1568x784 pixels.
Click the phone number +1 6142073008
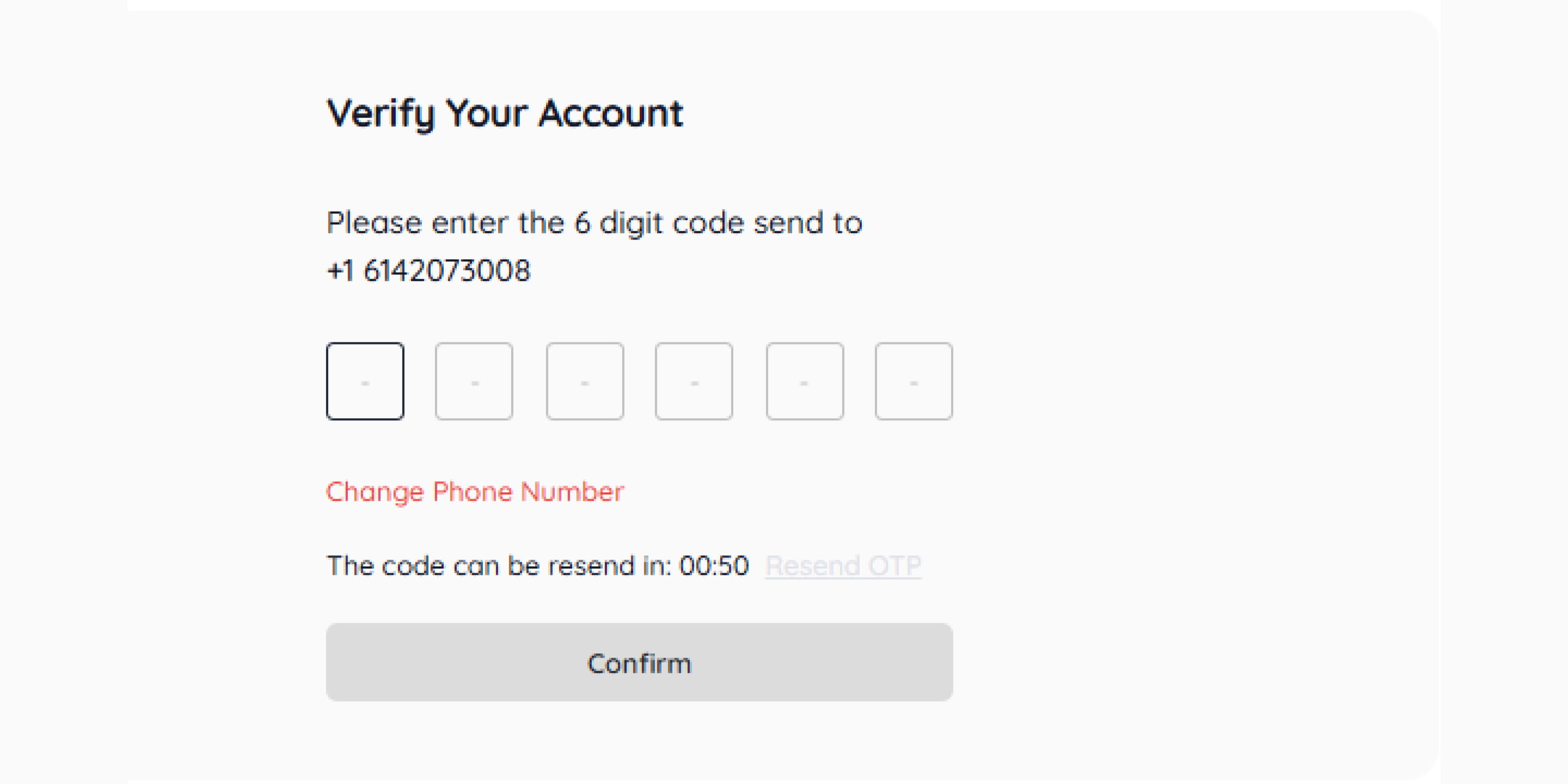pos(428,270)
